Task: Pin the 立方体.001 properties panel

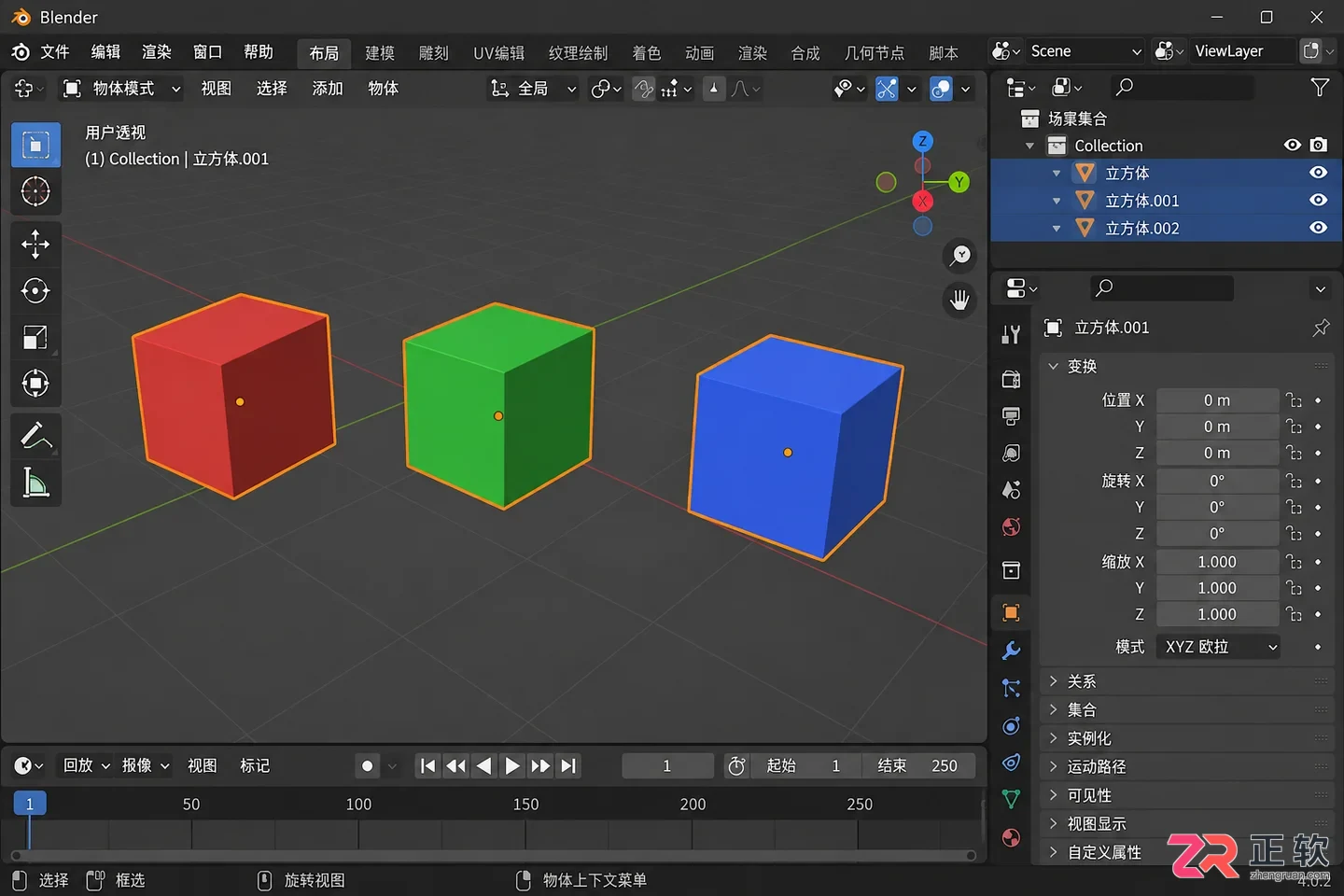Action: [x=1321, y=328]
